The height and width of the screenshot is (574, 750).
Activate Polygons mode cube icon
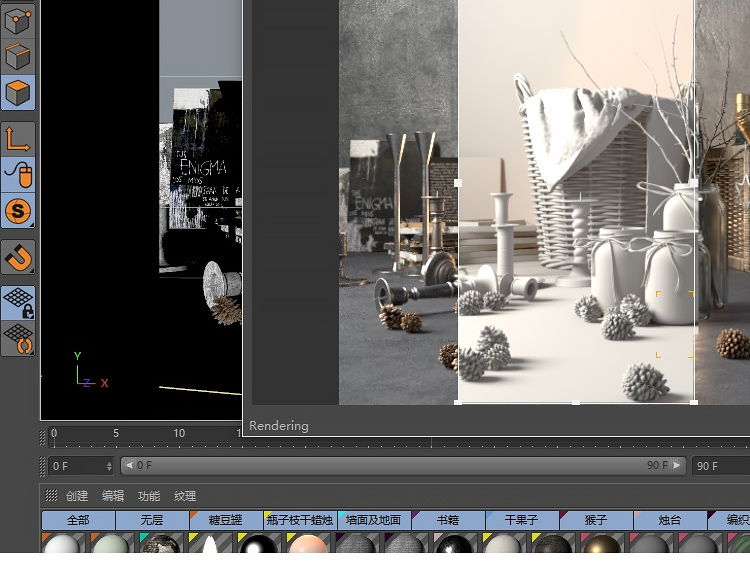(x=18, y=93)
